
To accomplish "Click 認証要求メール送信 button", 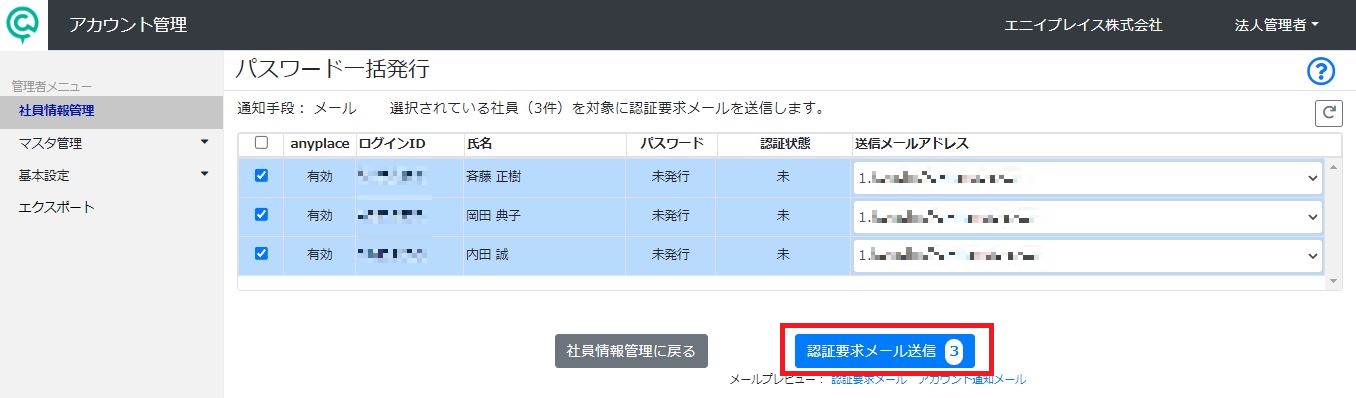I will (884, 351).
